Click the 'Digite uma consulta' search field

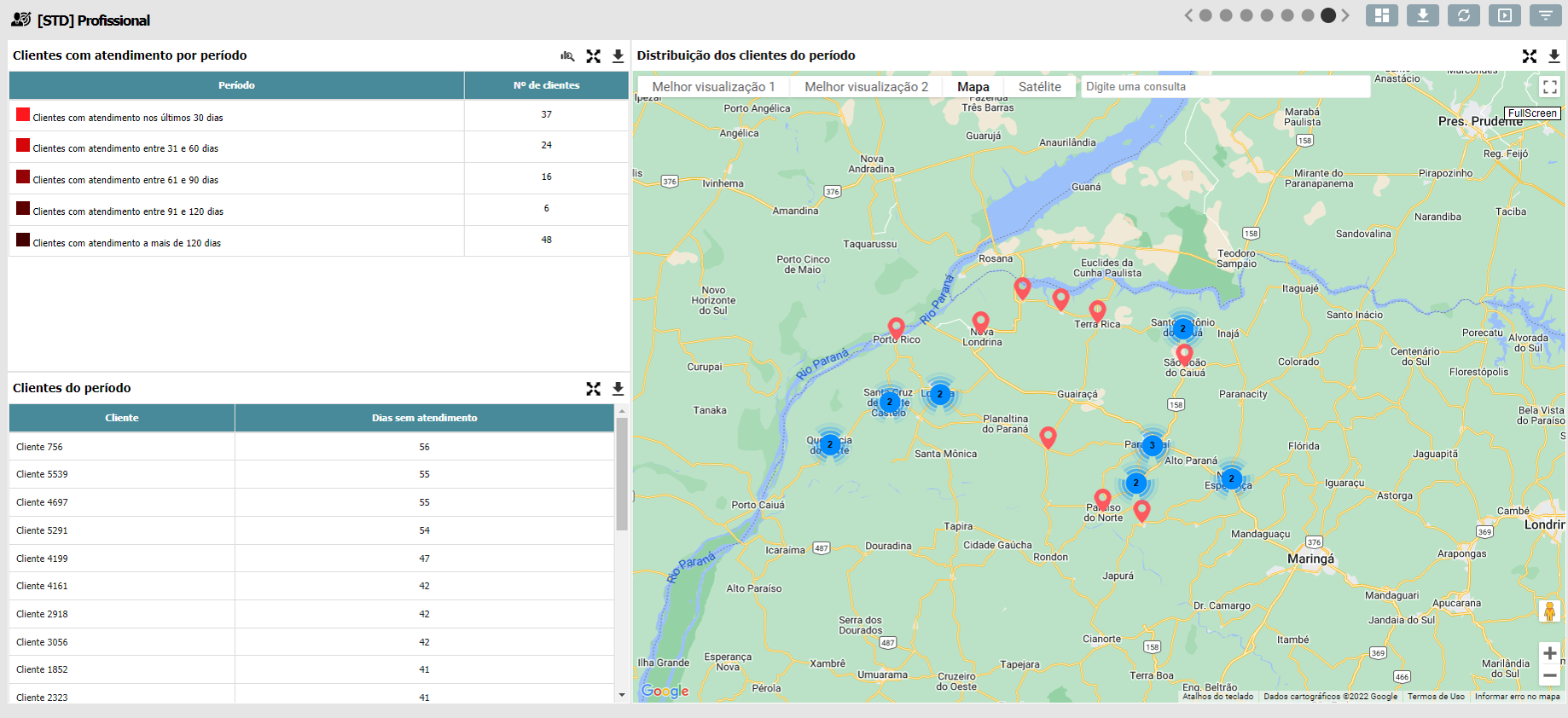pos(1224,87)
